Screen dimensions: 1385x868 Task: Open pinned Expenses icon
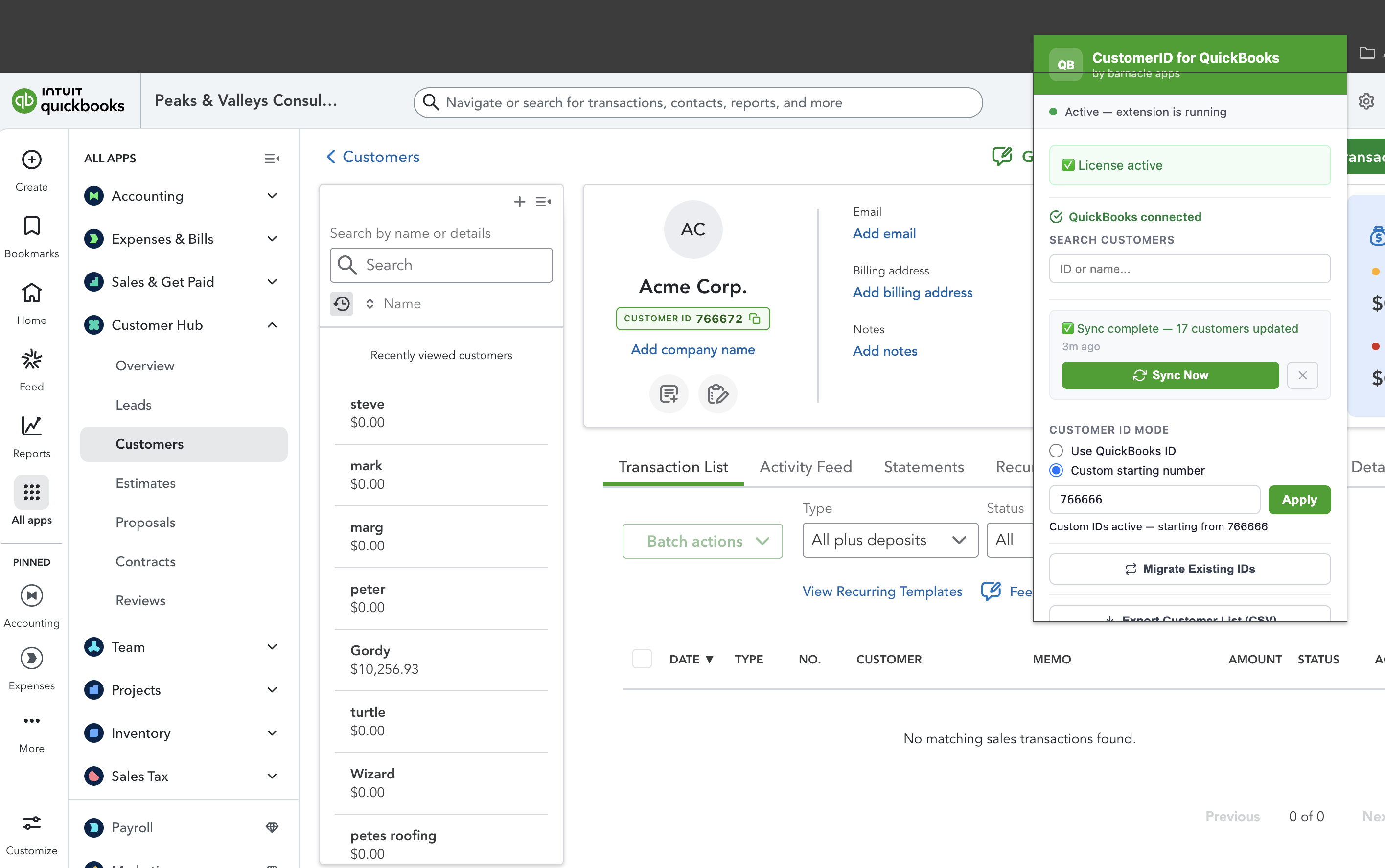point(32,658)
